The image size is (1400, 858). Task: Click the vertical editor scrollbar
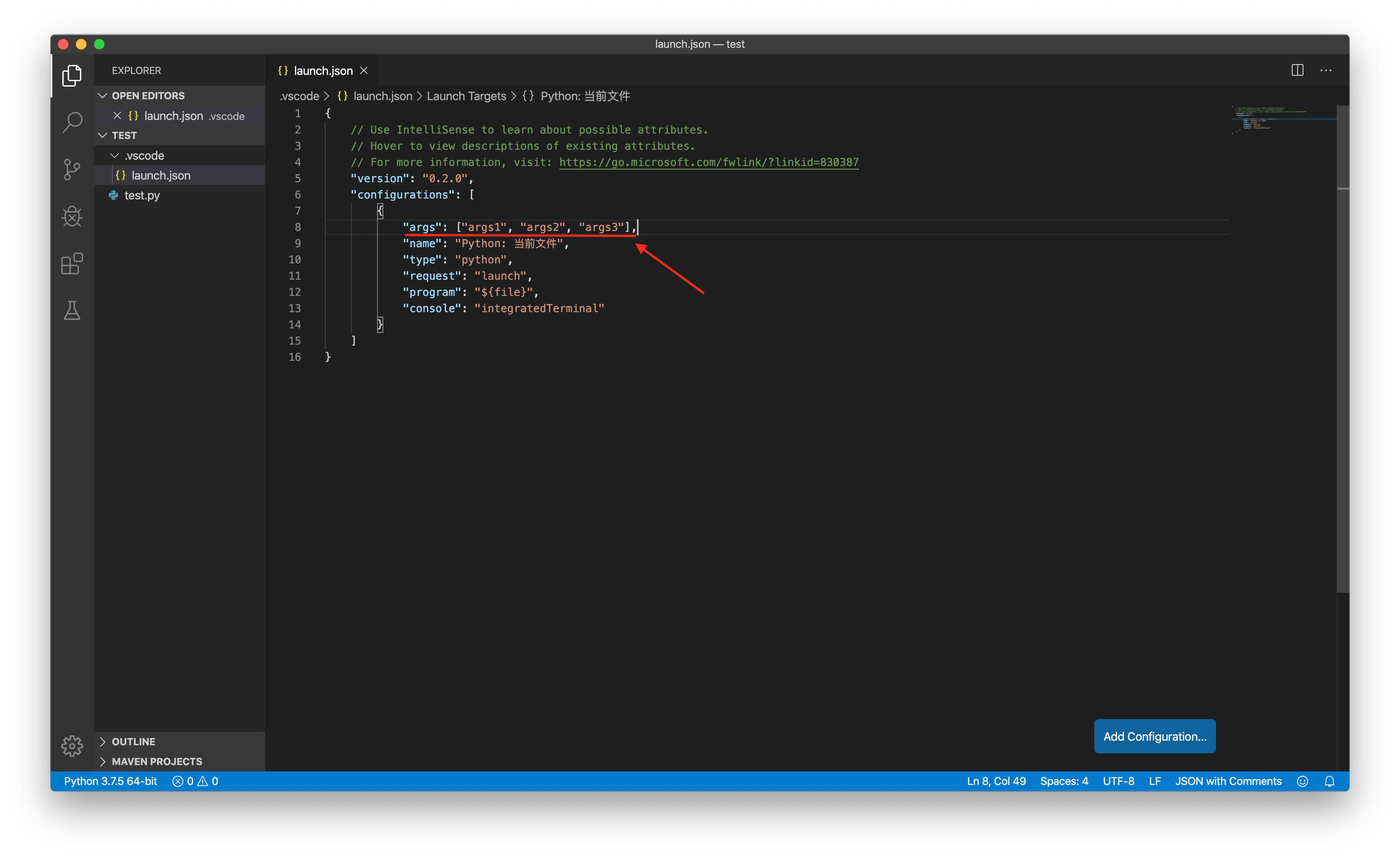tap(1343, 349)
